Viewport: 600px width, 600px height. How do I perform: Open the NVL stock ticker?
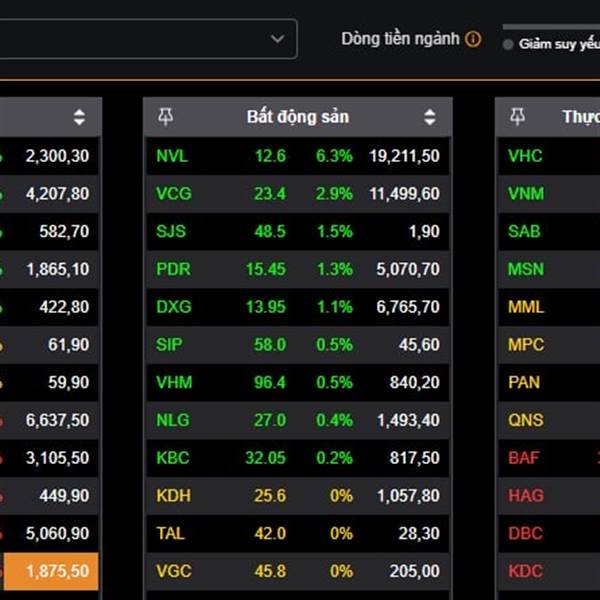[x=172, y=156]
